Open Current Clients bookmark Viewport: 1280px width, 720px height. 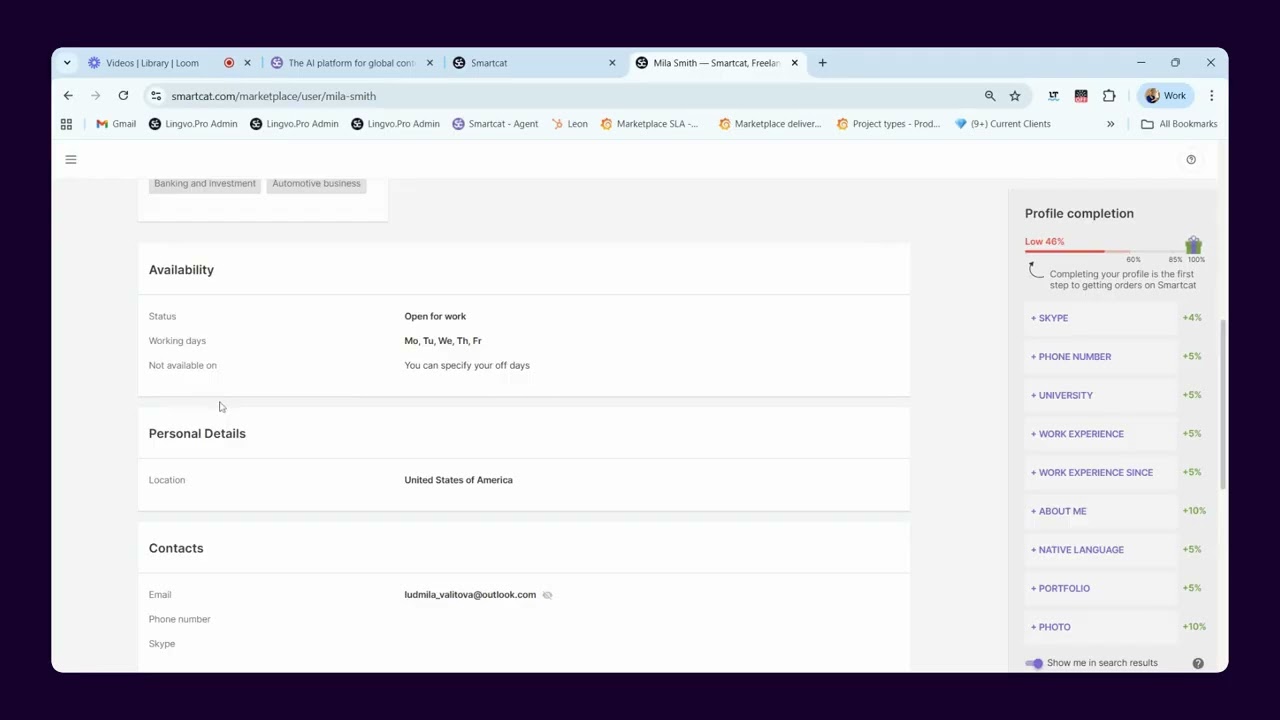pyautogui.click(x=1003, y=124)
